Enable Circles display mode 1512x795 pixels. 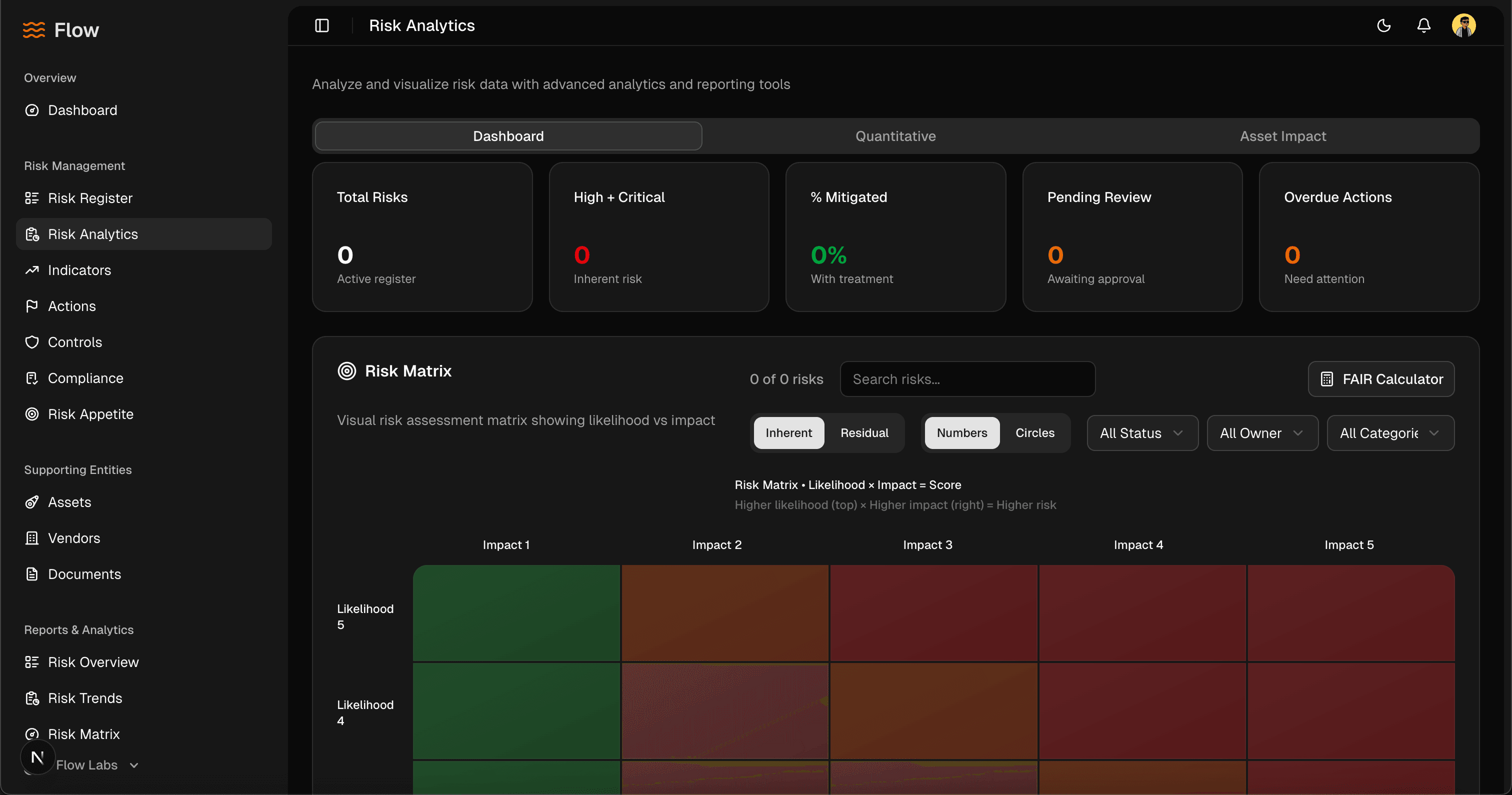click(x=1035, y=432)
